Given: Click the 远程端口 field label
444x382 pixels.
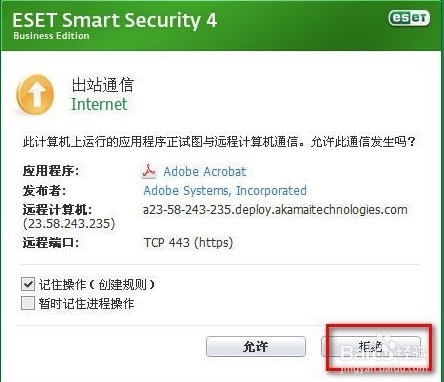Looking at the screenshot, I should (51, 242).
